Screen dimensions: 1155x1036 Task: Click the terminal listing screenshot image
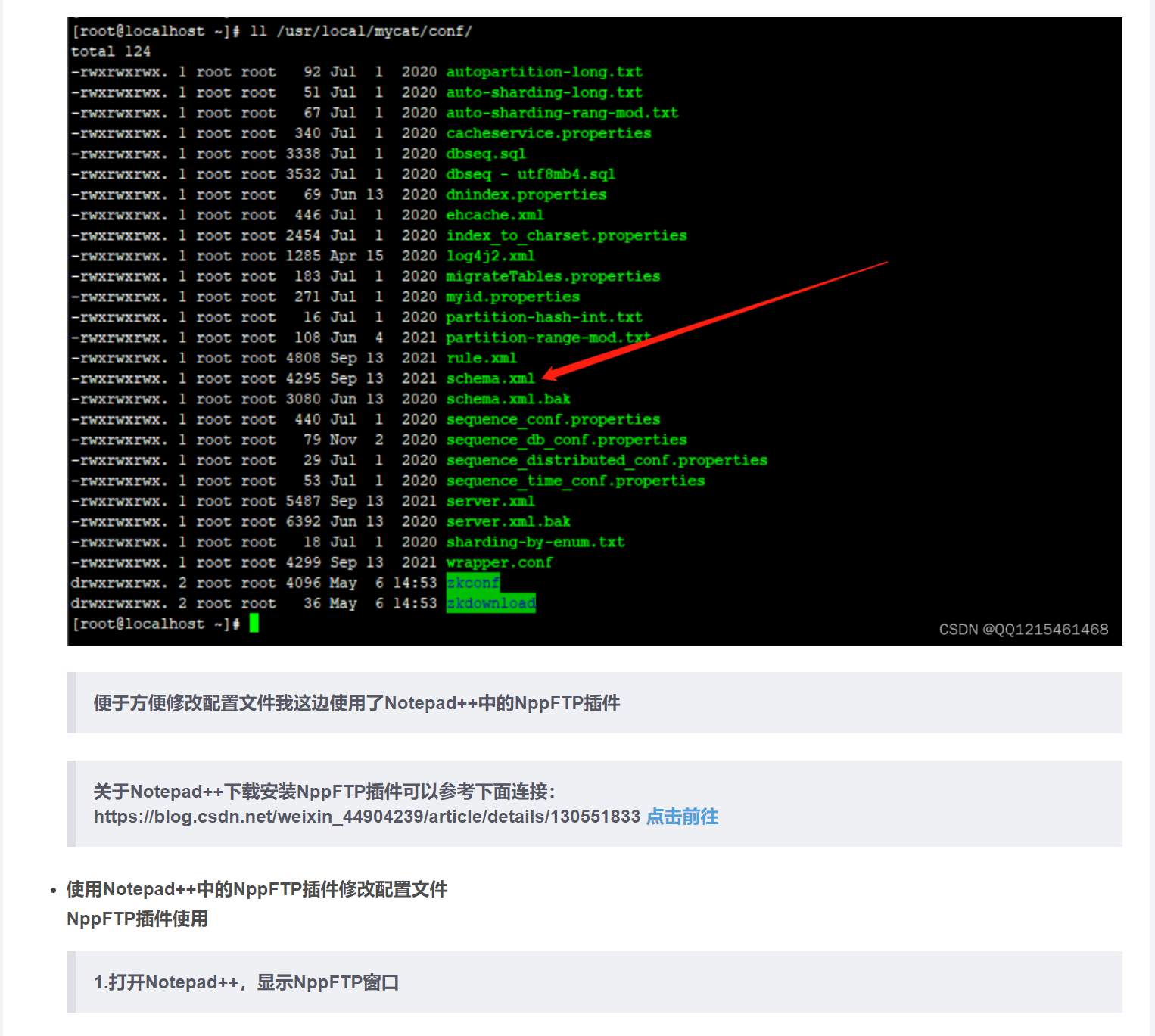click(594, 331)
